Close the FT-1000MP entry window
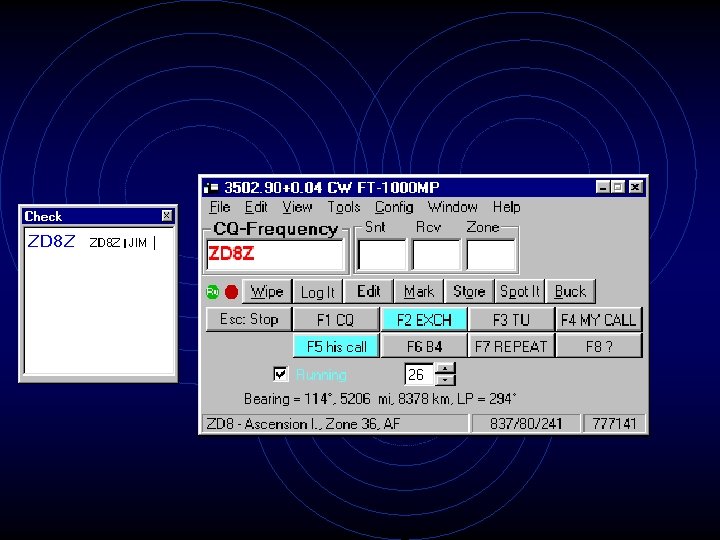This screenshot has height=540, width=720. point(635,187)
